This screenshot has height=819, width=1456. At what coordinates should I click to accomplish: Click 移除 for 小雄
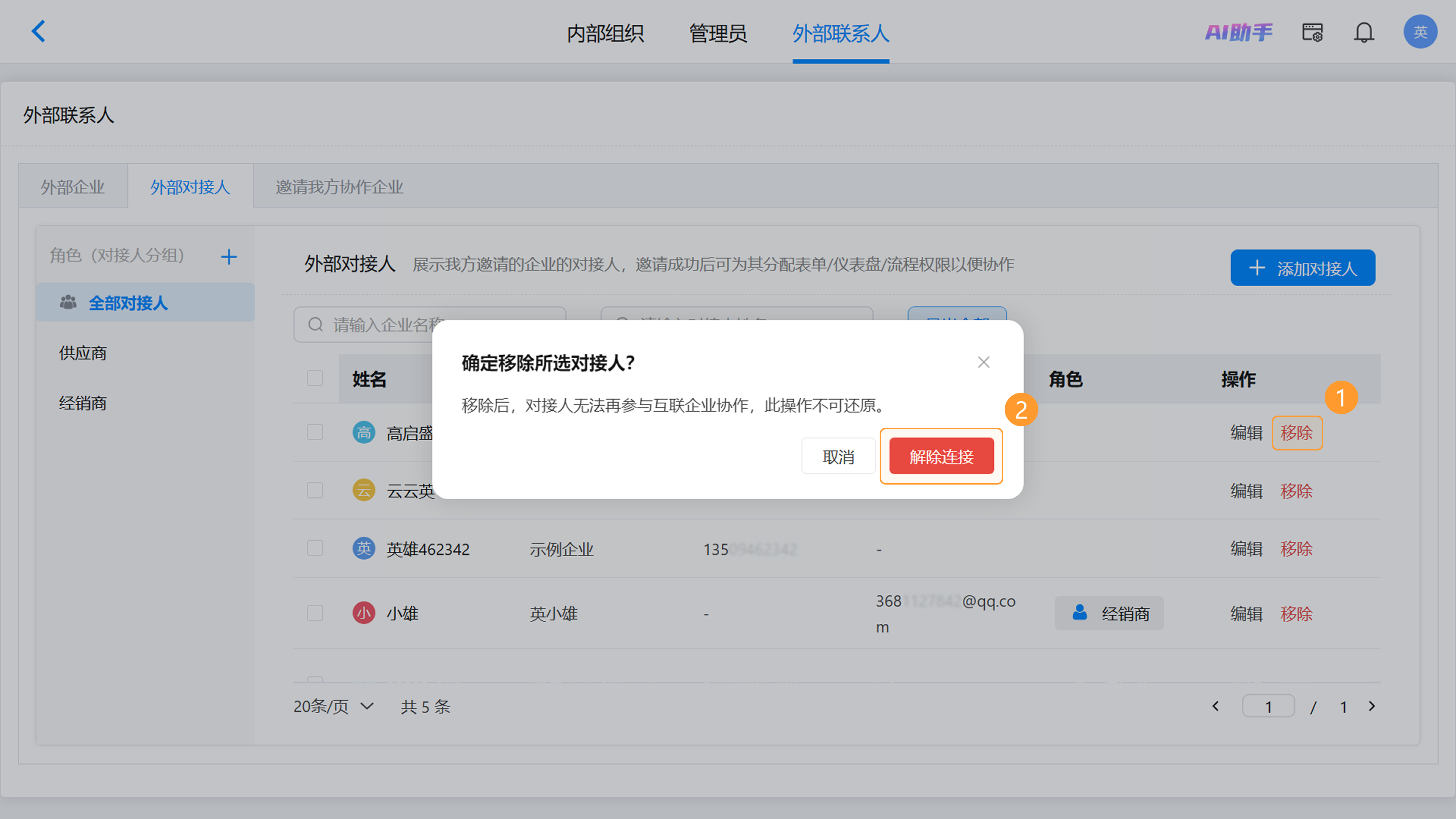pos(1297,614)
